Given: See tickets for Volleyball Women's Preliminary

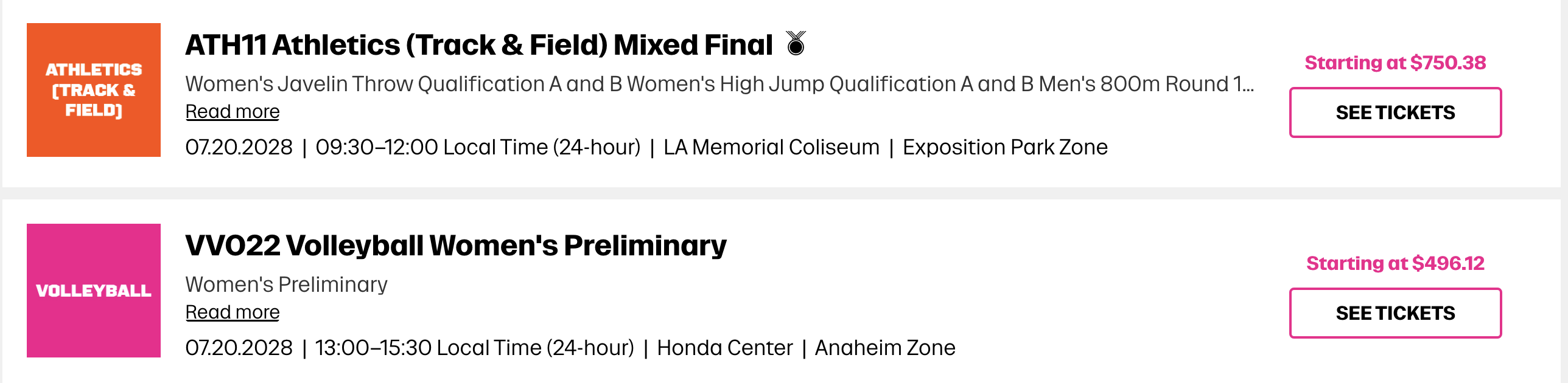Looking at the screenshot, I should pos(1395,313).
